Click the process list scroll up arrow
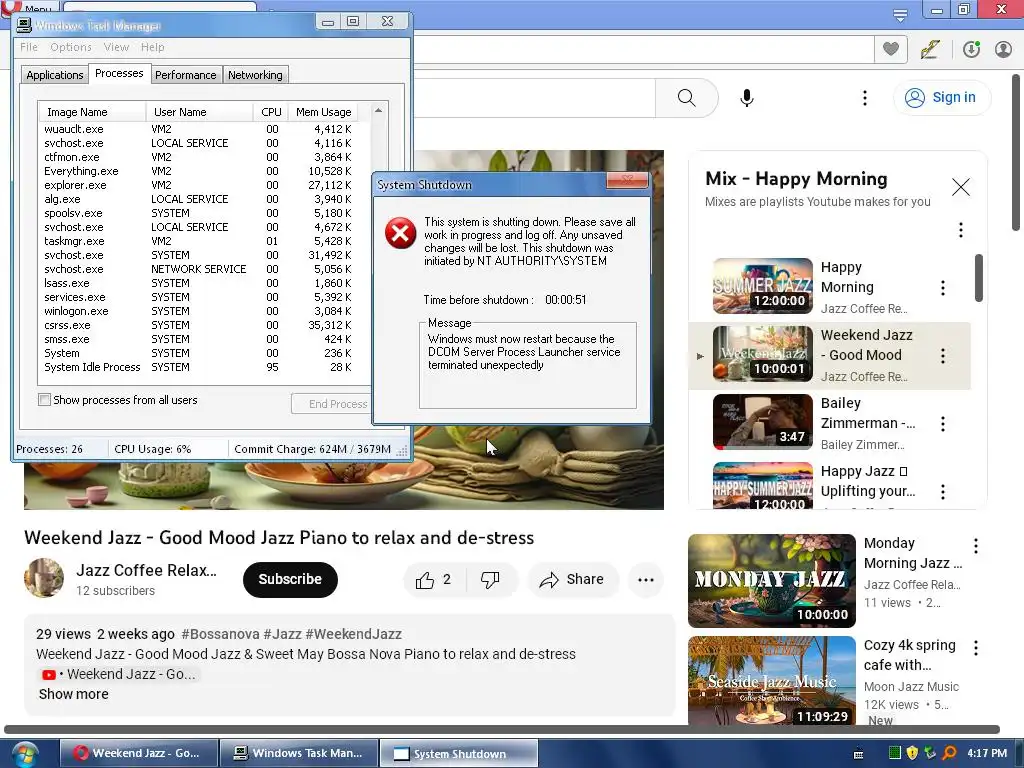 coord(379,111)
